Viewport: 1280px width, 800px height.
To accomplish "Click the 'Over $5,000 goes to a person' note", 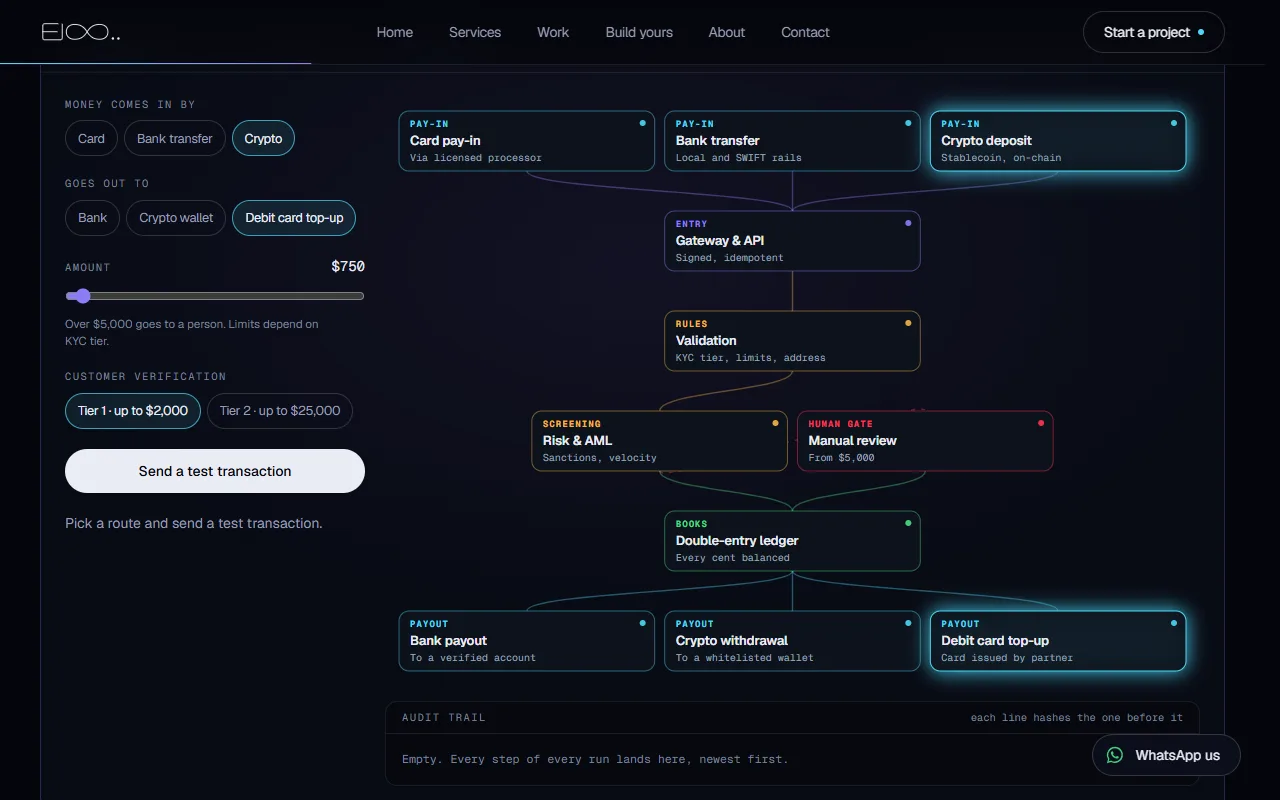I will [x=192, y=332].
